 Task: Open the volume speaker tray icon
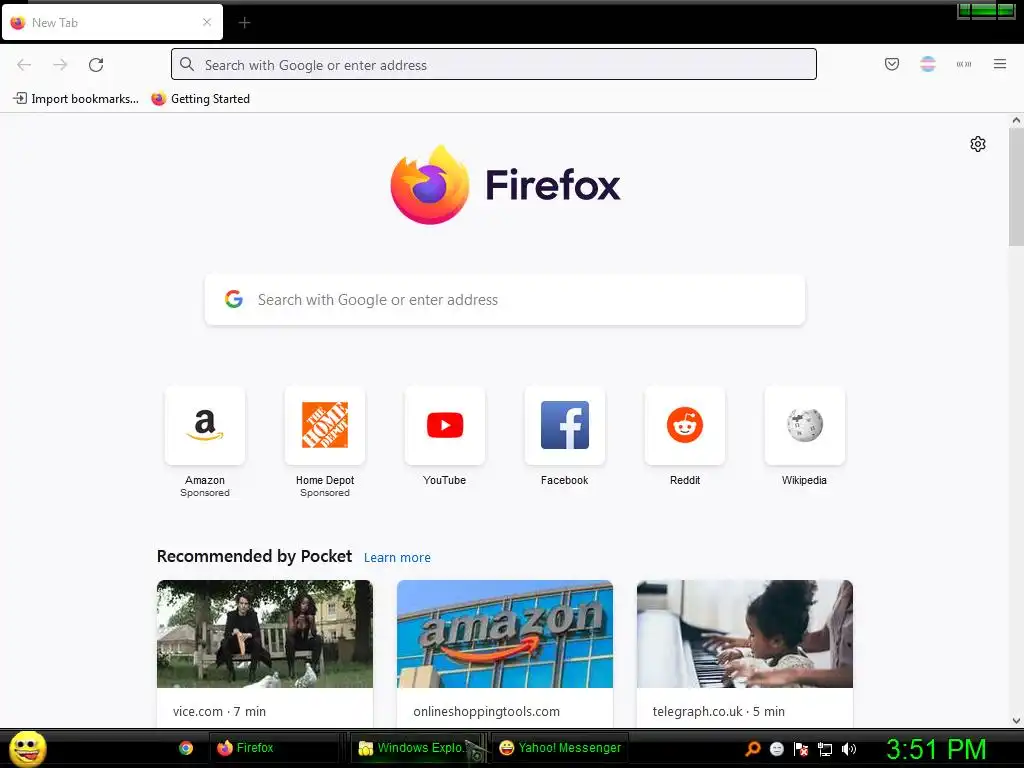click(848, 749)
